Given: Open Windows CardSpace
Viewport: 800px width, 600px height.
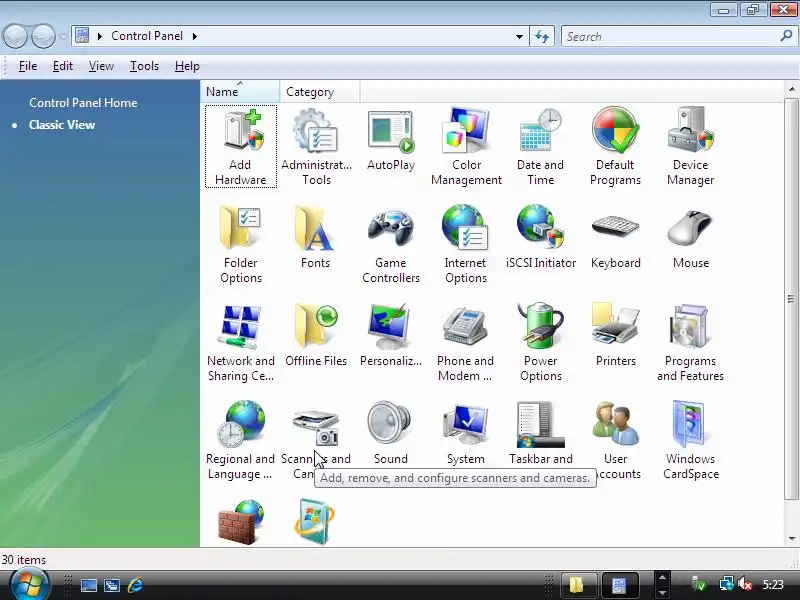Looking at the screenshot, I should click(x=691, y=440).
